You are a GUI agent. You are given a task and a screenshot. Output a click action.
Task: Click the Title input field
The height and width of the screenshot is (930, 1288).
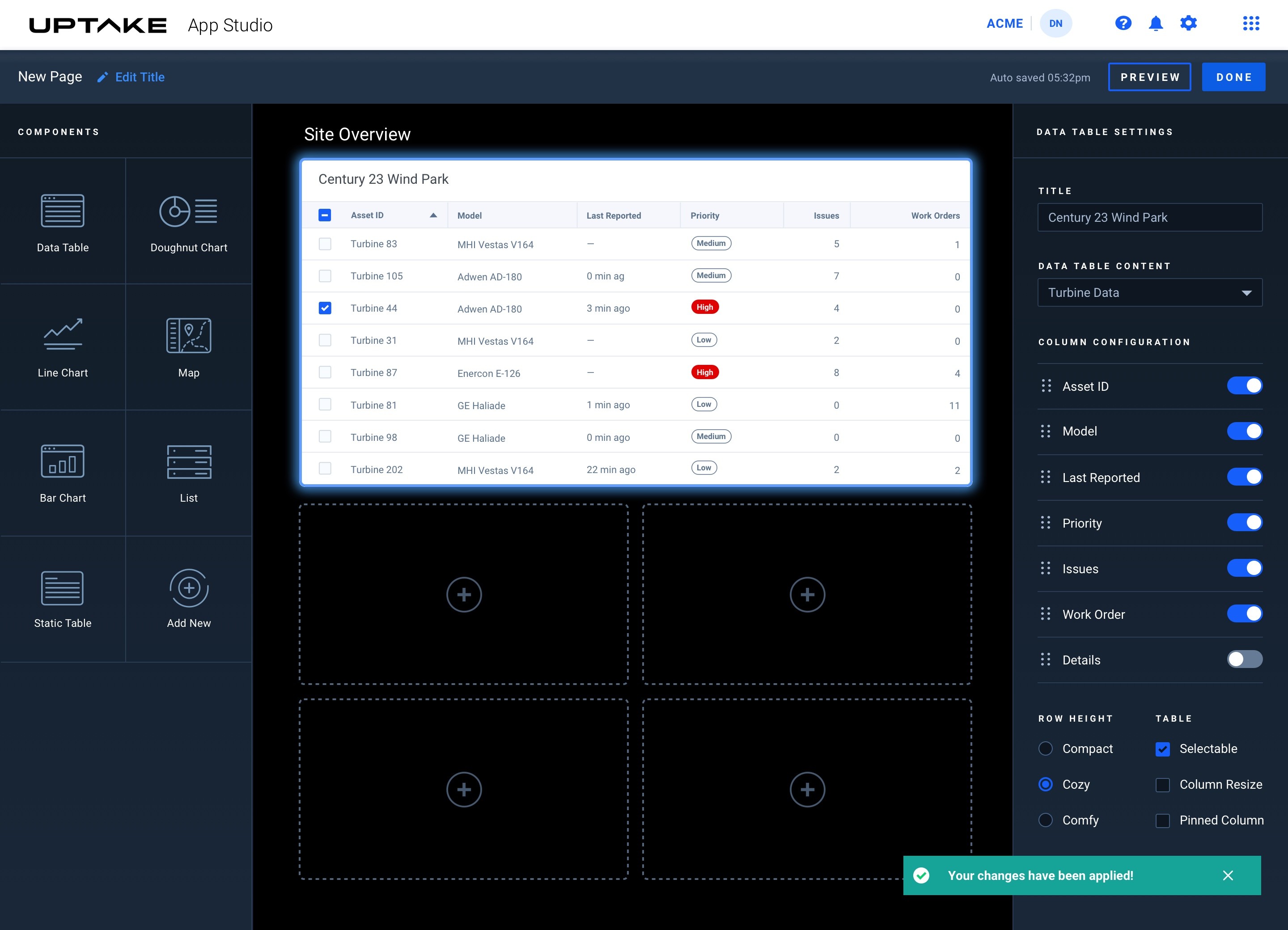[1149, 217]
